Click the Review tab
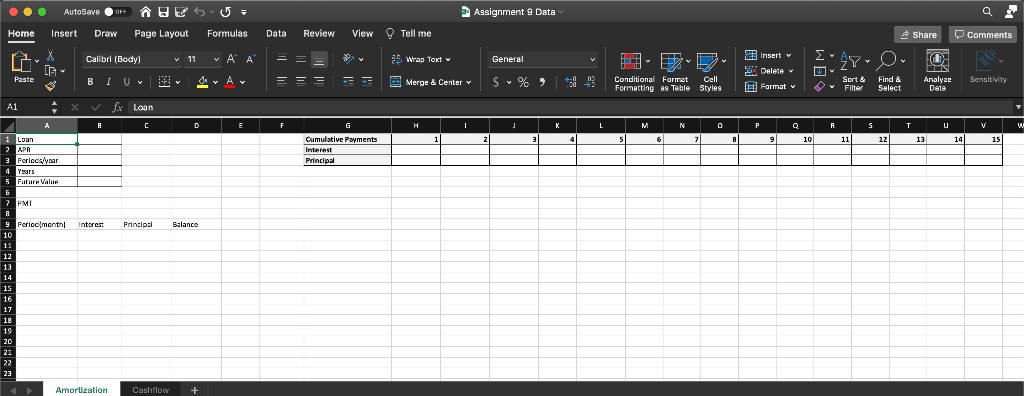The image size is (1024, 396). tap(319, 33)
